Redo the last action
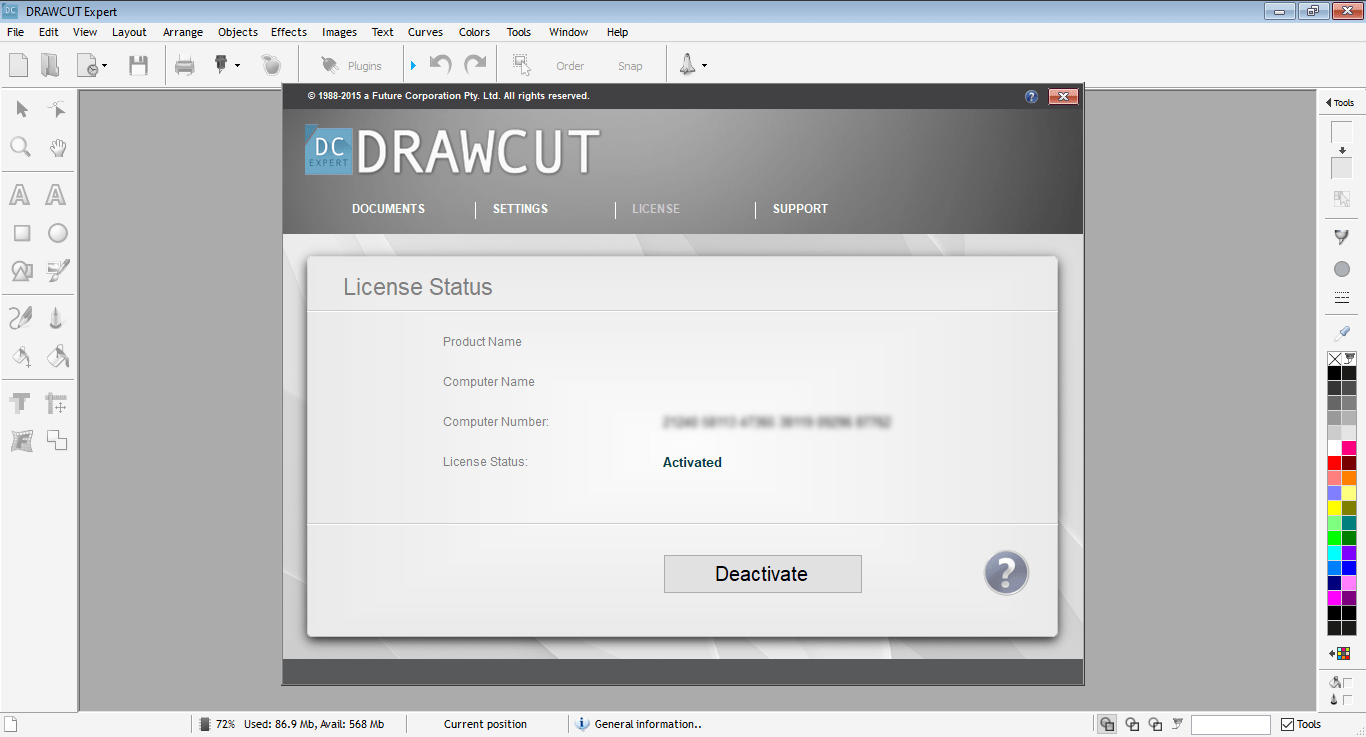The image size is (1366, 737). coord(475,65)
